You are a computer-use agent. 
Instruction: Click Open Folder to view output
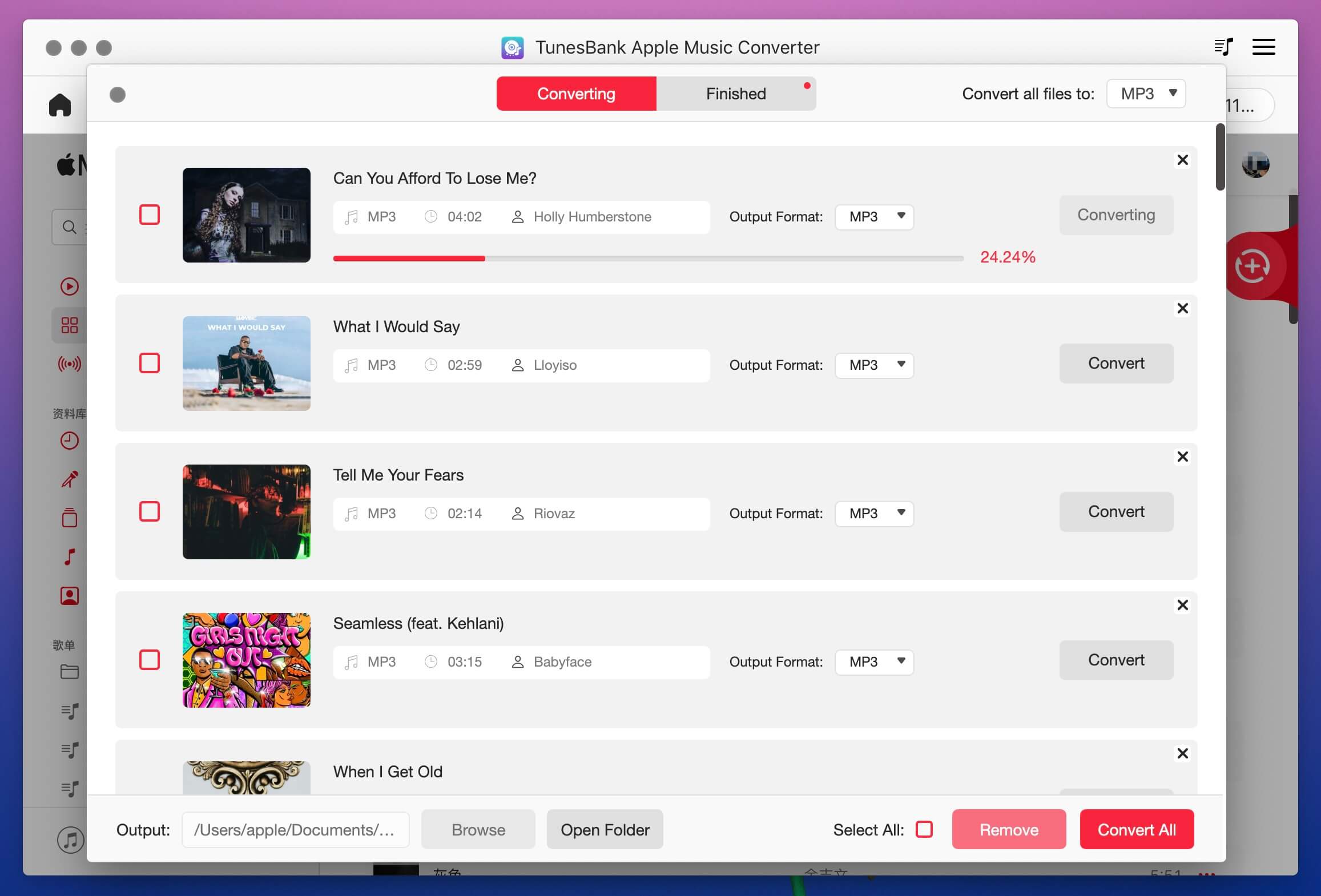(605, 829)
